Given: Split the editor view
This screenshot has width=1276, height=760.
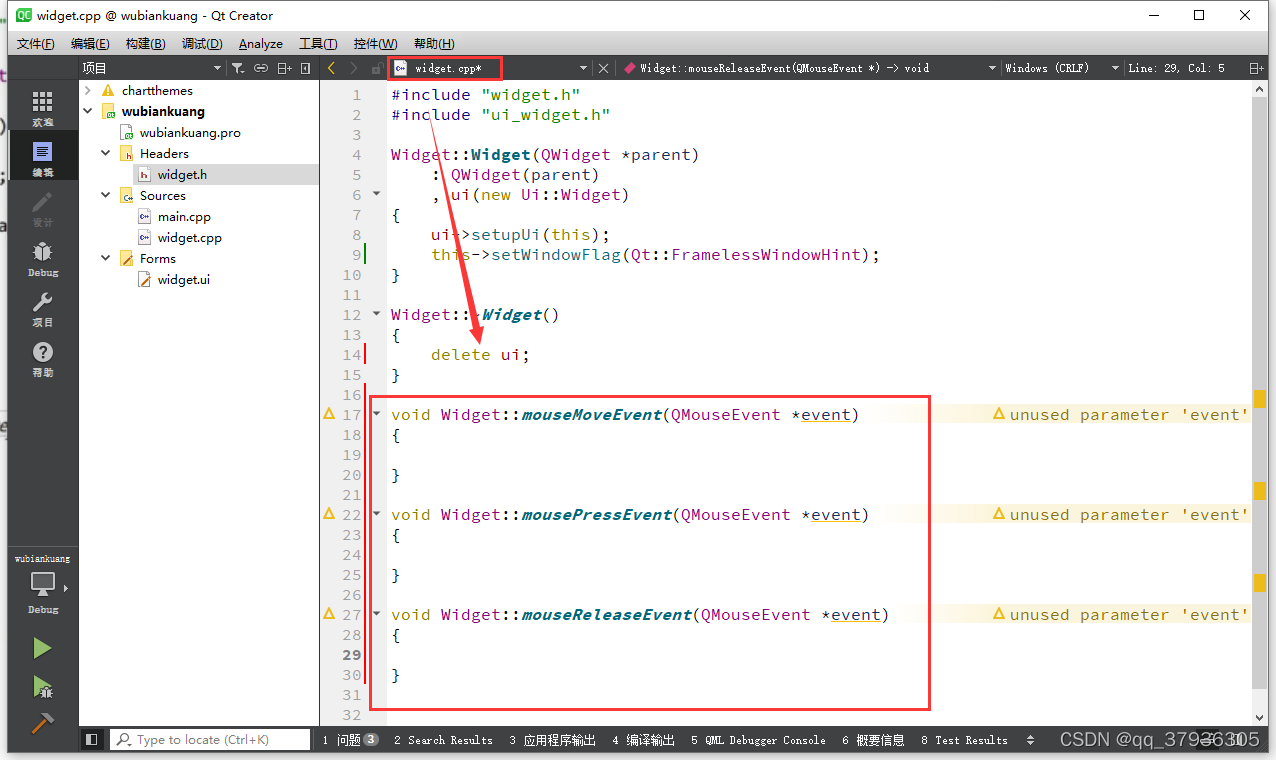Looking at the screenshot, I should (1257, 68).
